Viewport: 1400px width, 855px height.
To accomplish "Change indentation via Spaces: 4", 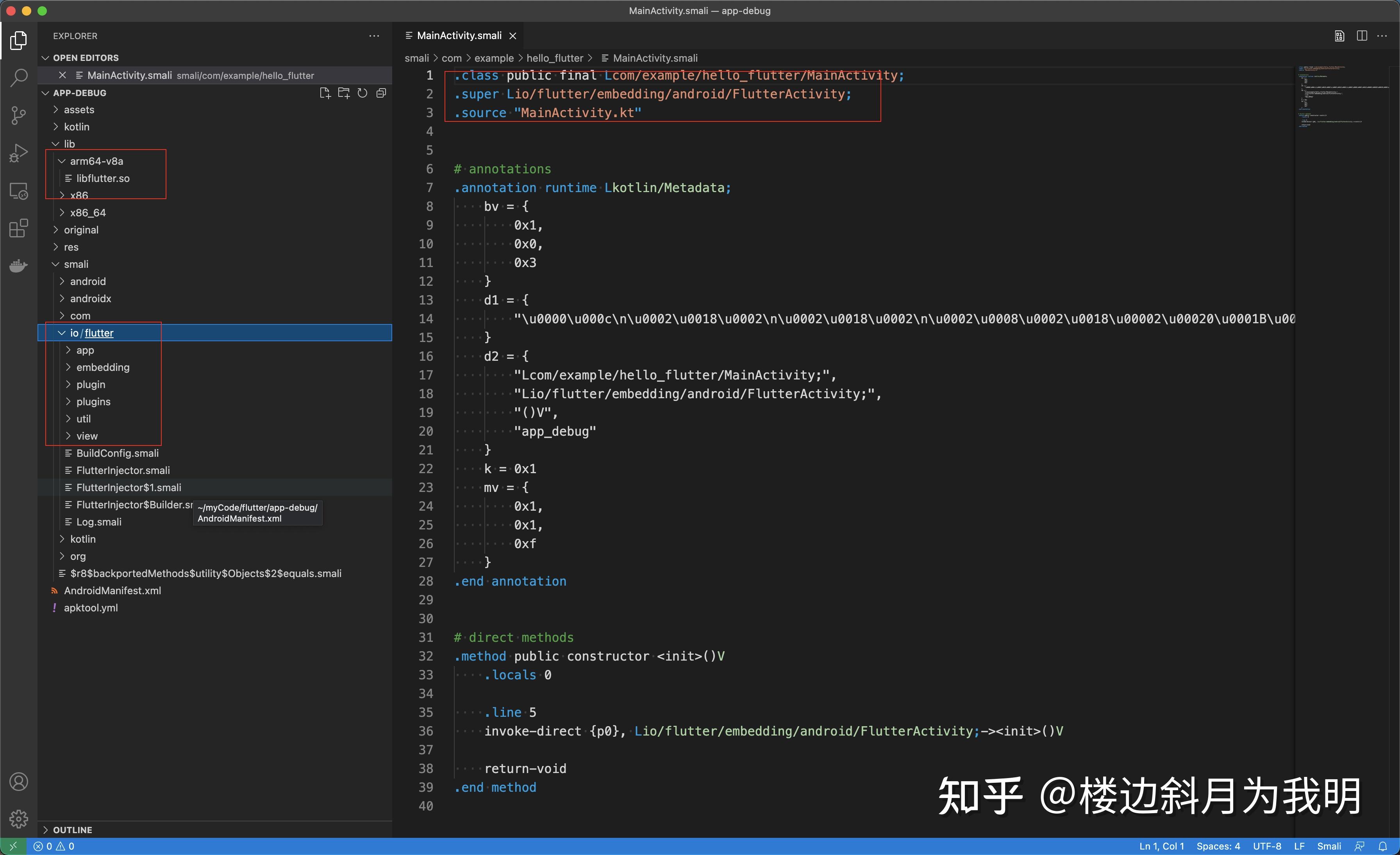I will 1218,846.
